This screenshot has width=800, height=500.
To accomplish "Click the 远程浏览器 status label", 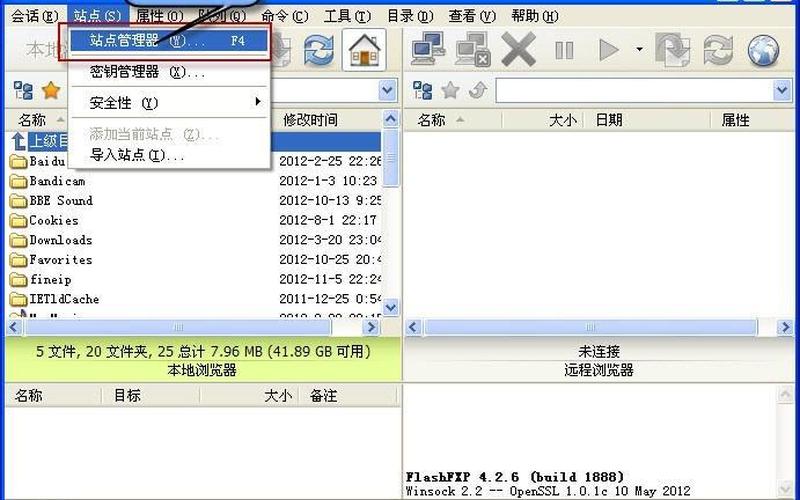I will [599, 370].
